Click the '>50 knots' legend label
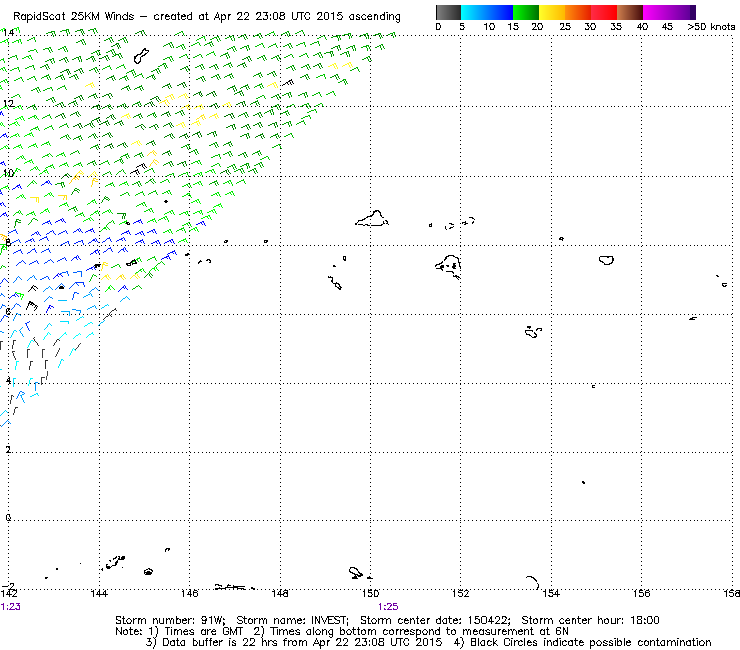Viewport: 740px width, 650px height. pyautogui.click(x=711, y=27)
